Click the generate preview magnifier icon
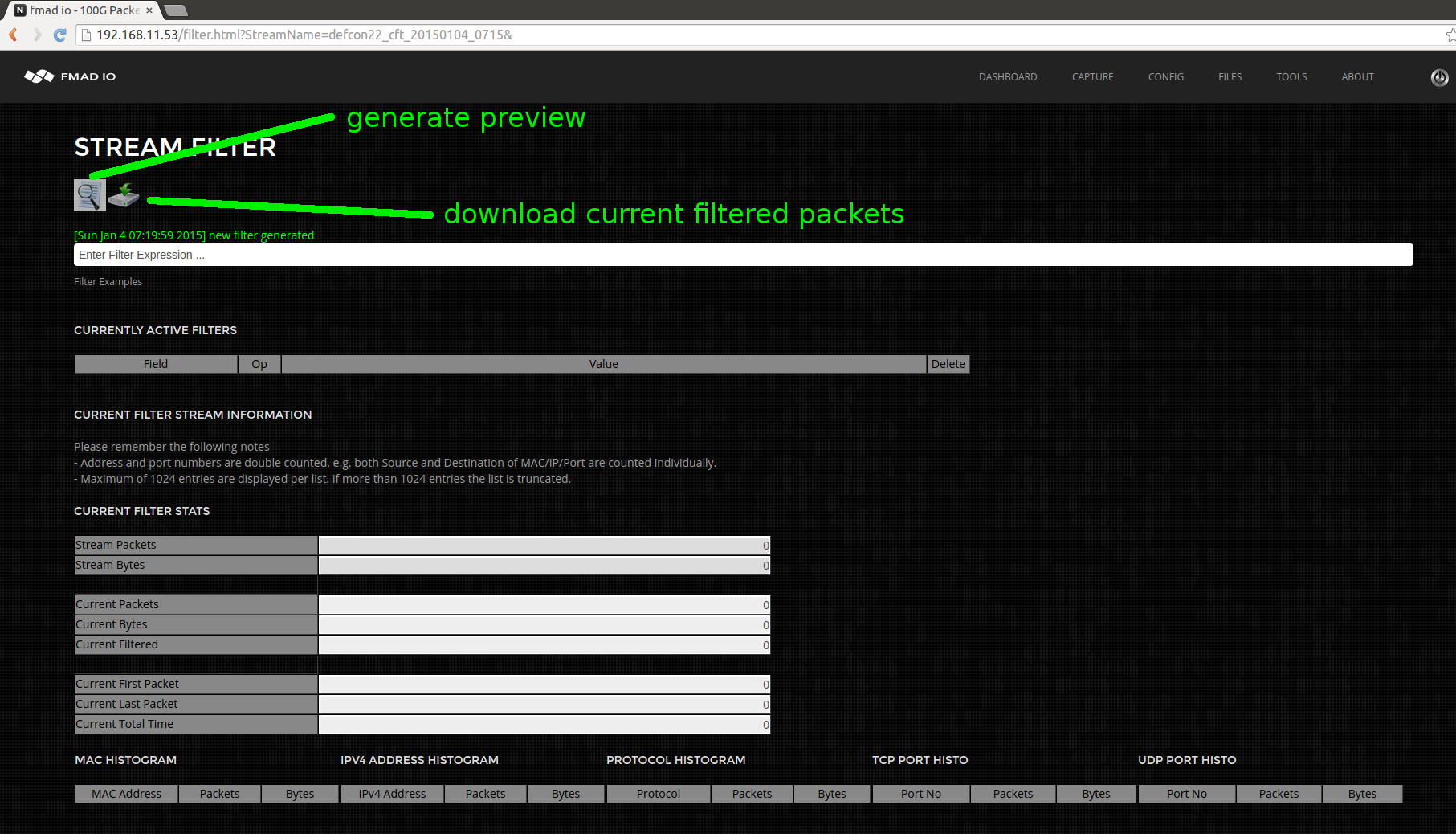 (89, 194)
